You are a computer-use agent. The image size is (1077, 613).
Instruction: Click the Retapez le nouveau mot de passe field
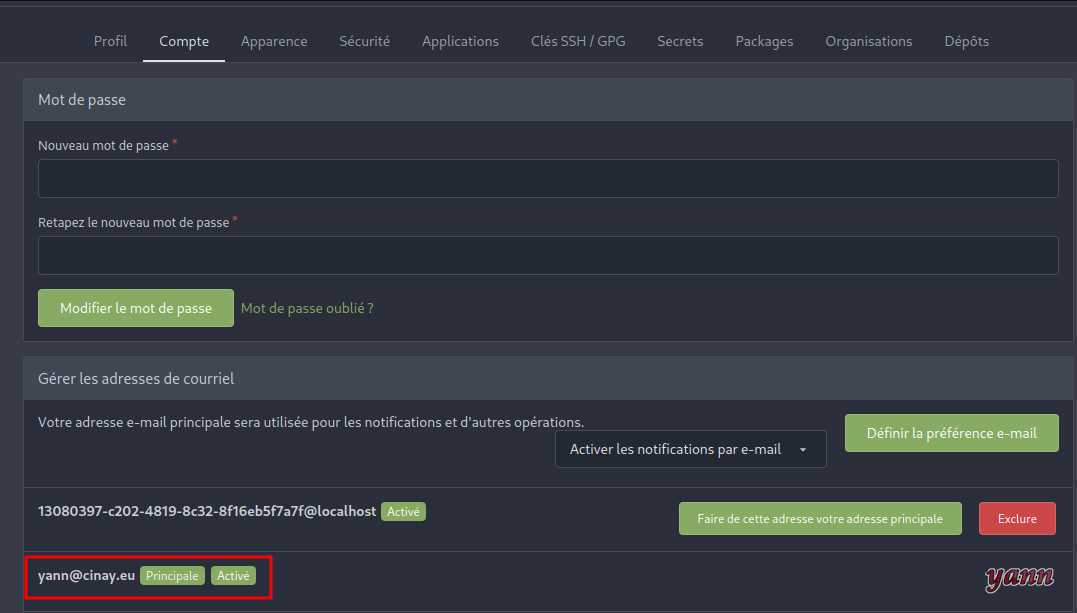point(548,255)
